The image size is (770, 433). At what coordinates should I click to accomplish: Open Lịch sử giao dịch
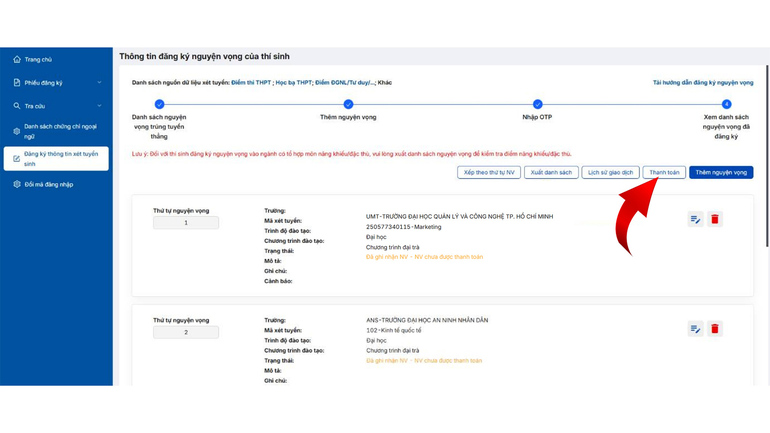pos(610,172)
